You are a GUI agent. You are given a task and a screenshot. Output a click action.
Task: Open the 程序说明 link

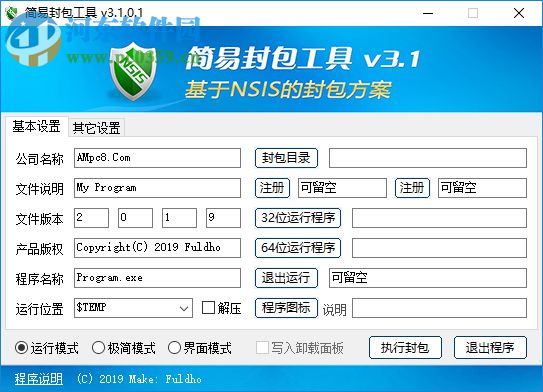(38, 379)
